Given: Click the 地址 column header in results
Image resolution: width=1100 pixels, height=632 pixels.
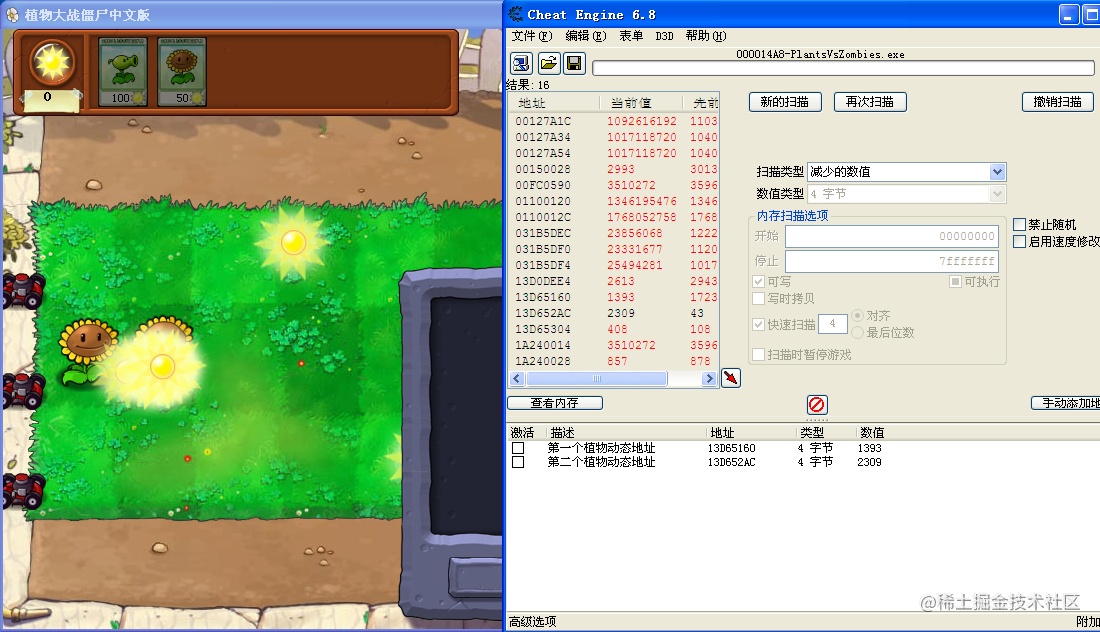Looking at the screenshot, I should tap(554, 103).
